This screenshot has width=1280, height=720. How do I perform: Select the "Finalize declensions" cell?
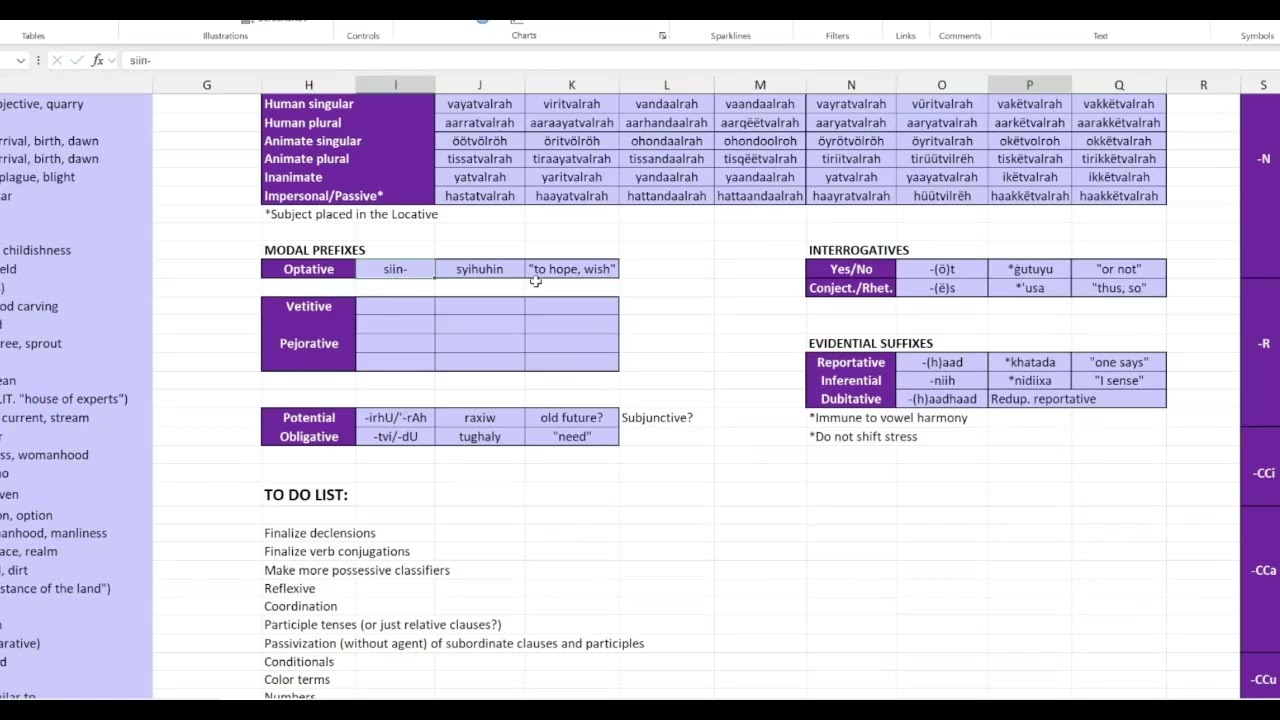click(320, 533)
